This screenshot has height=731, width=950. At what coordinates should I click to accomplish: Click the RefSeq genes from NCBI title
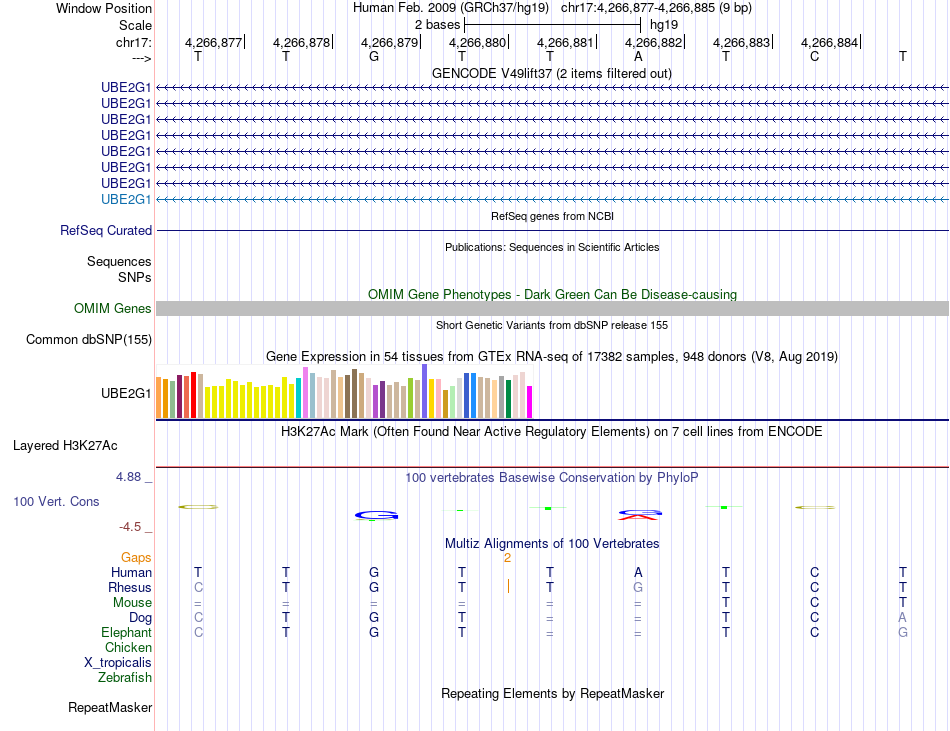click(553, 216)
